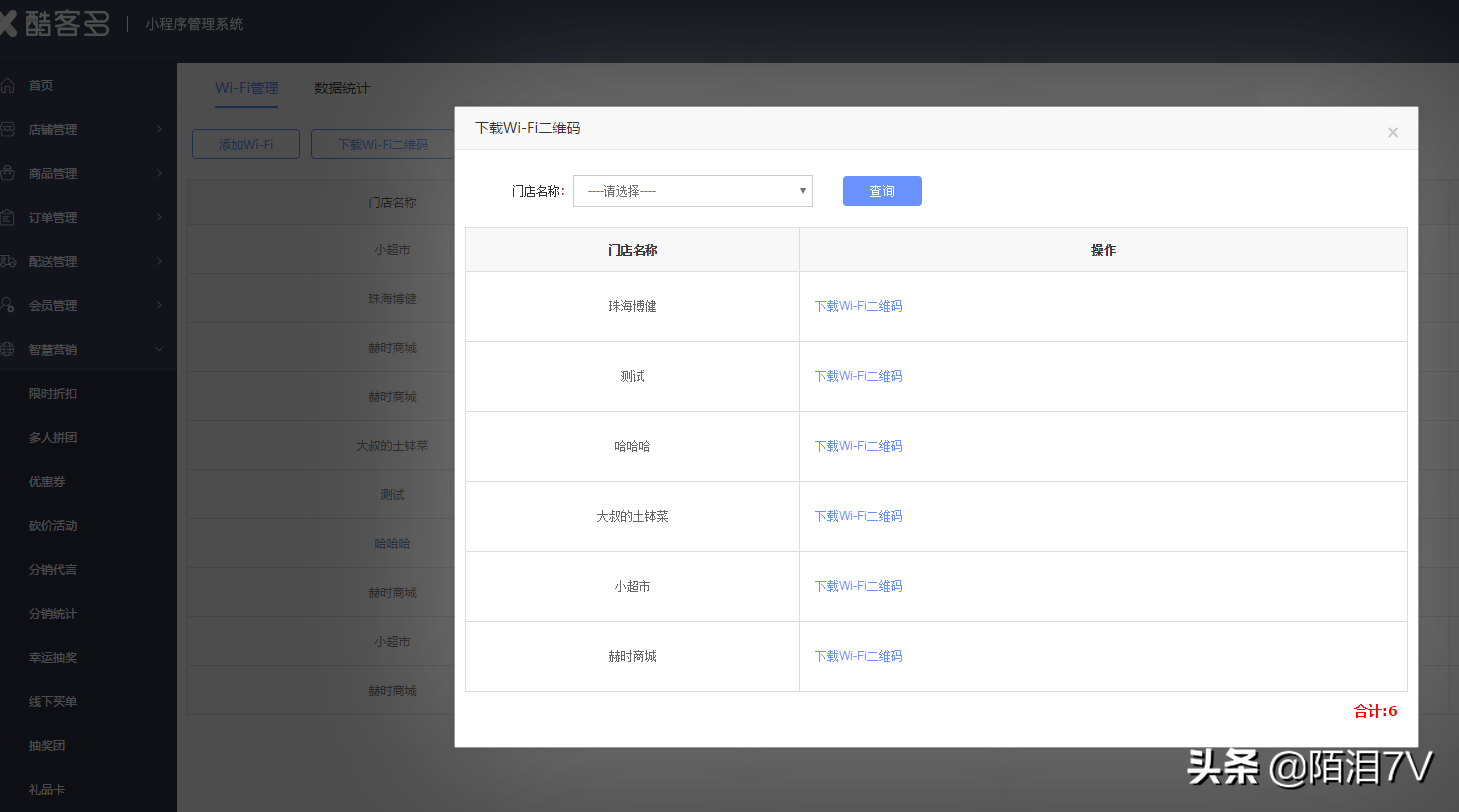Click the smart marketing globe icon

click(x=7, y=349)
